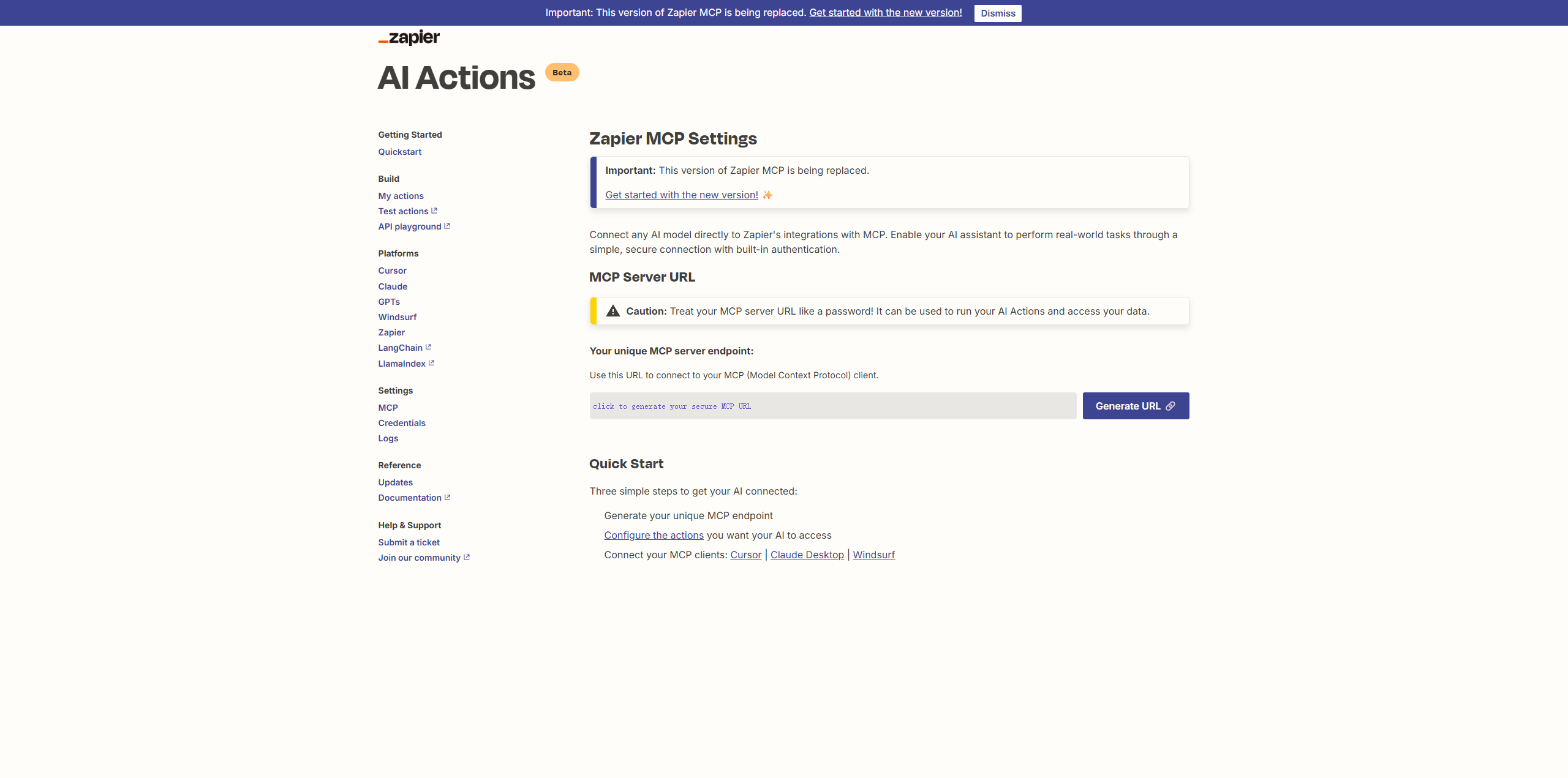Open MCP settings in sidebar
1568x778 pixels.
[388, 408]
